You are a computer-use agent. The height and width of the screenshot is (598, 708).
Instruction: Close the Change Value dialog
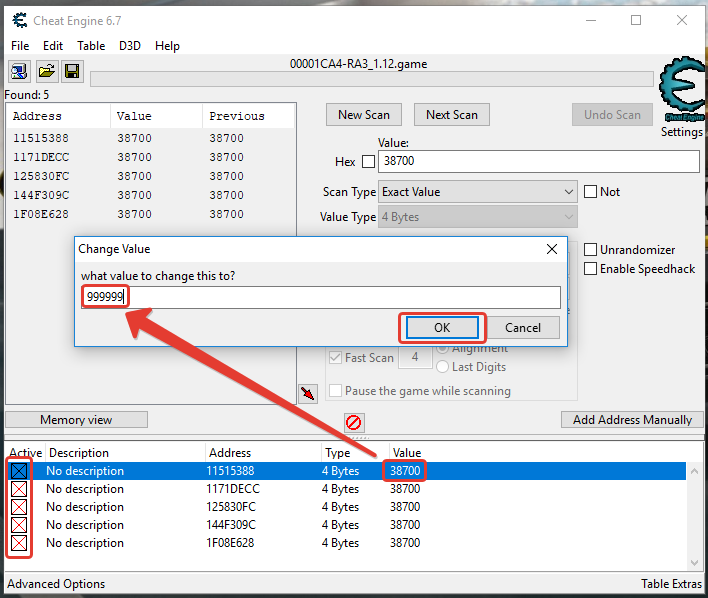click(551, 249)
